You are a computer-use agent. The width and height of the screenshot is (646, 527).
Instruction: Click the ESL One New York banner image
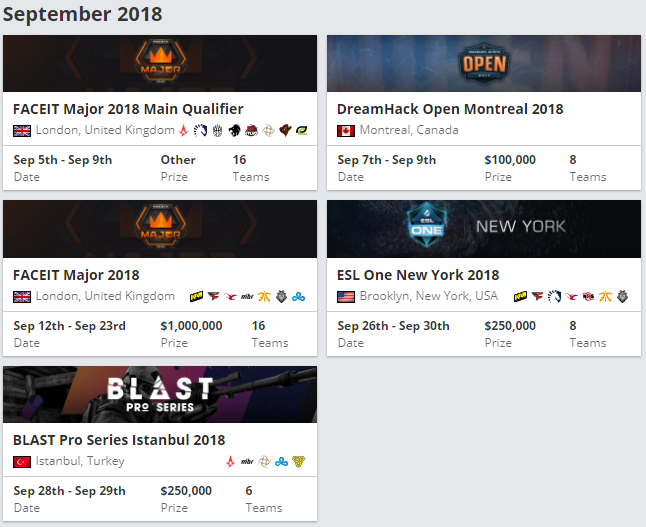(x=484, y=229)
